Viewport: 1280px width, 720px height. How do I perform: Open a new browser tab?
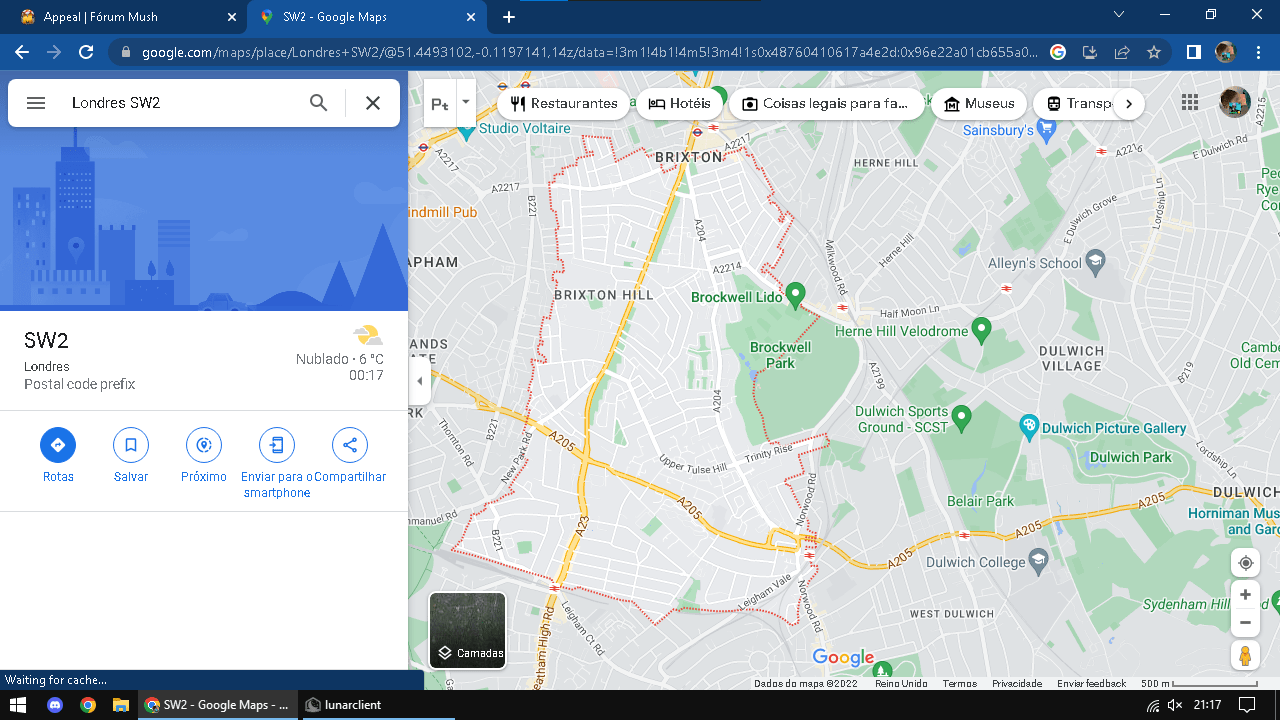509,17
